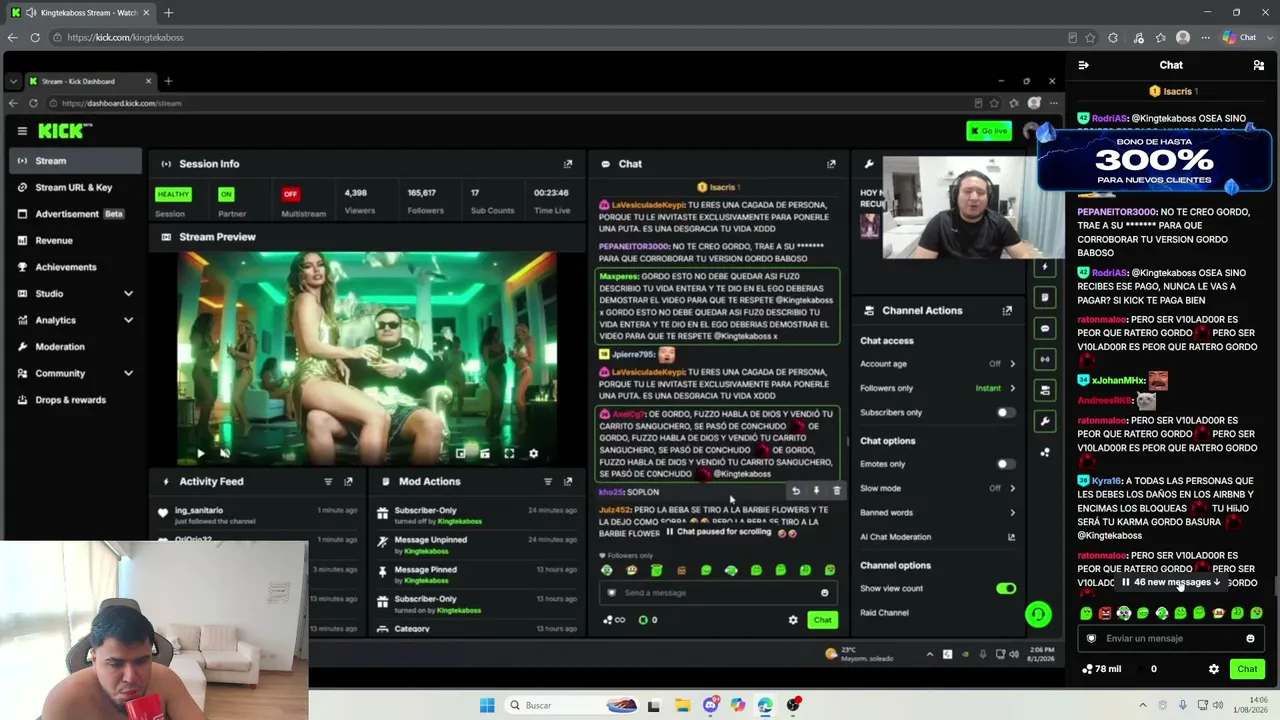1280x720 pixels.
Task: Click the green Go live button
Action: point(989,131)
